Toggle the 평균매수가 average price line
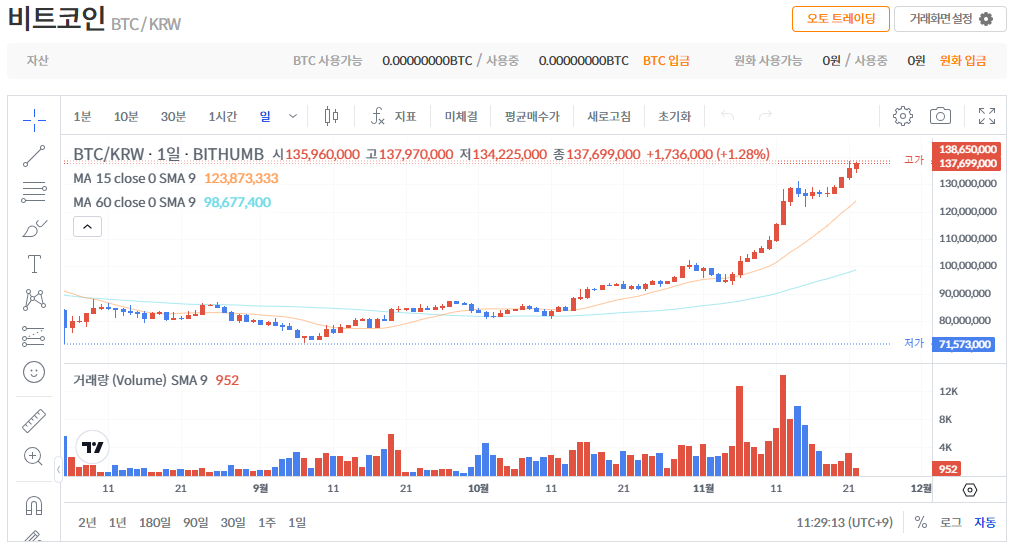Image resolution: width=1011 pixels, height=546 pixels. (x=532, y=116)
